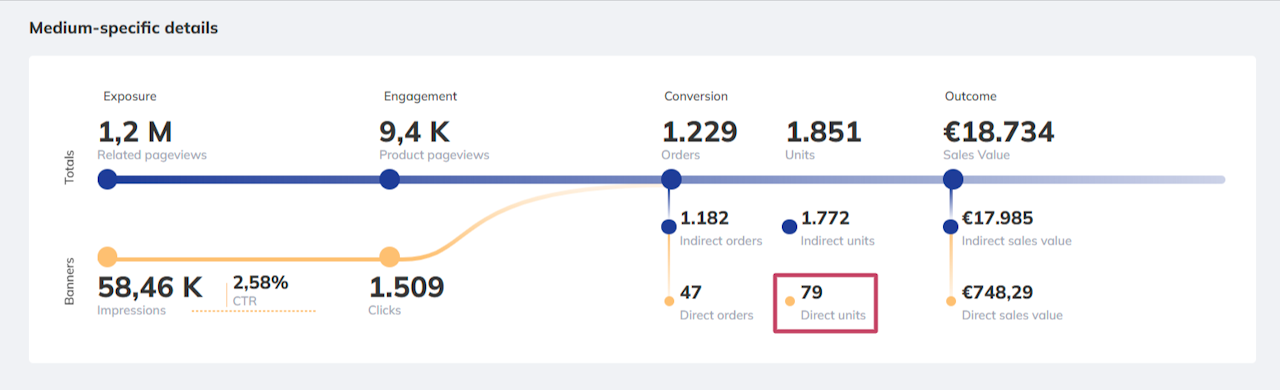Click the blue Outcome node under Sales Value

[953, 179]
